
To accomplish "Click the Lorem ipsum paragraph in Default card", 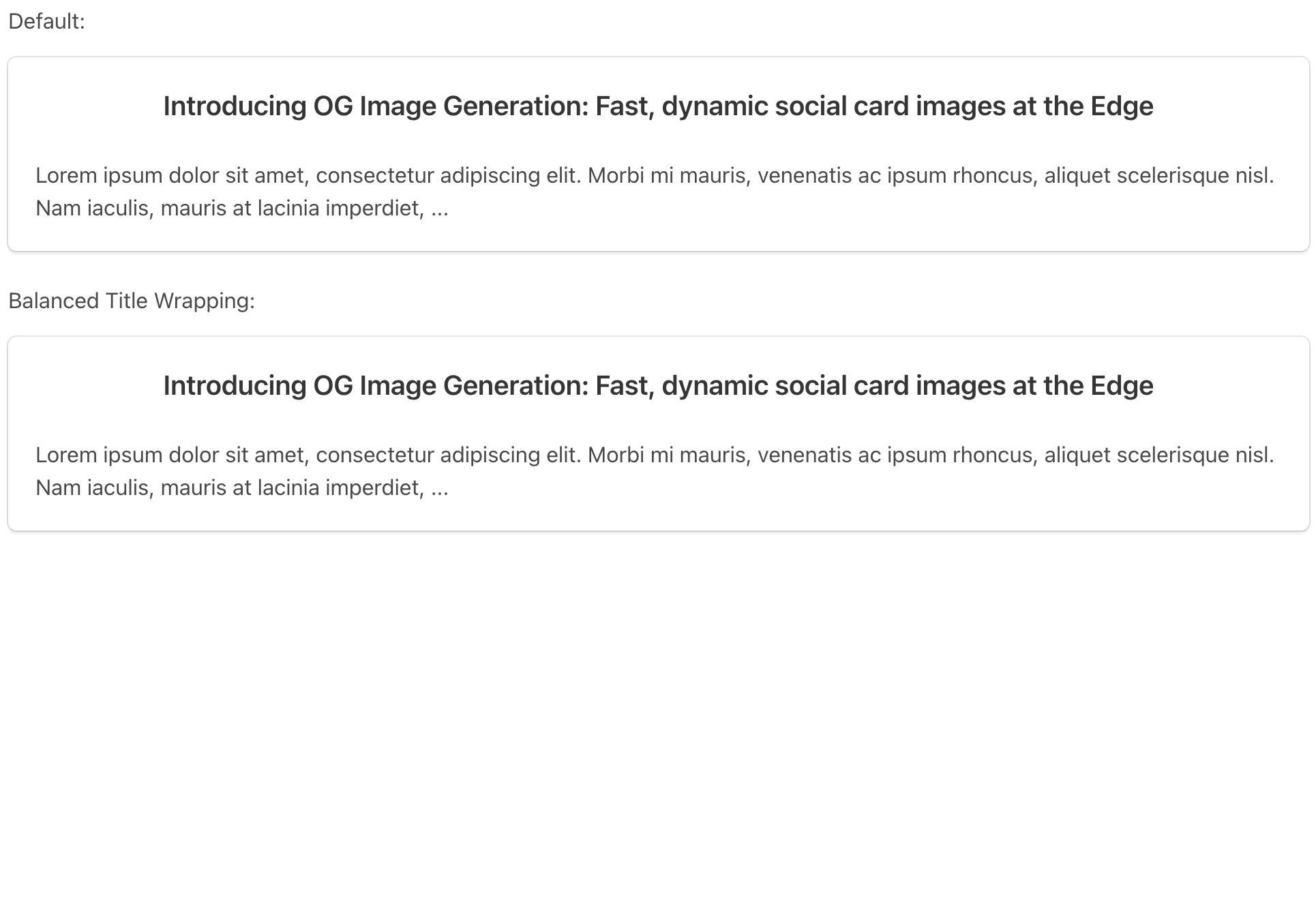I will (655, 192).
